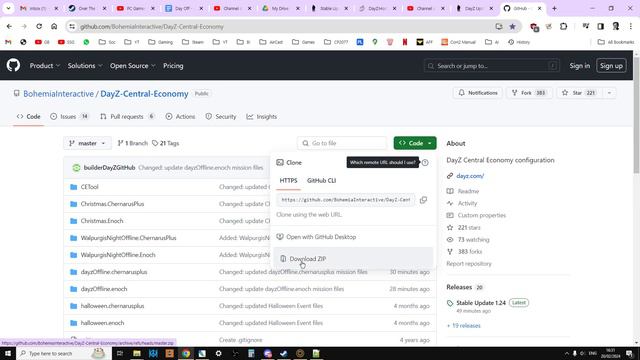The width and height of the screenshot is (640, 360).
Task: Open the Pricing link
Action: 173,66
